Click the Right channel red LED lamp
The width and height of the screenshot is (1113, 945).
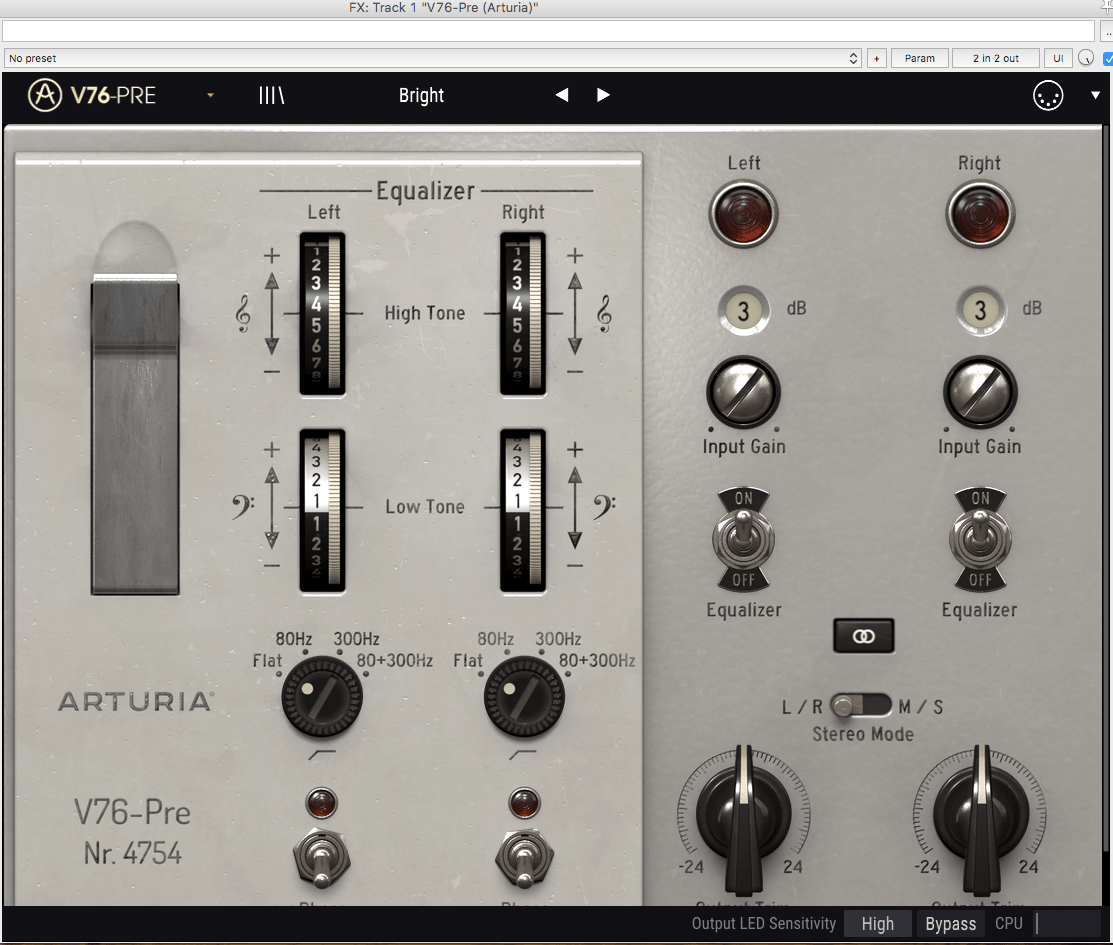pos(980,214)
